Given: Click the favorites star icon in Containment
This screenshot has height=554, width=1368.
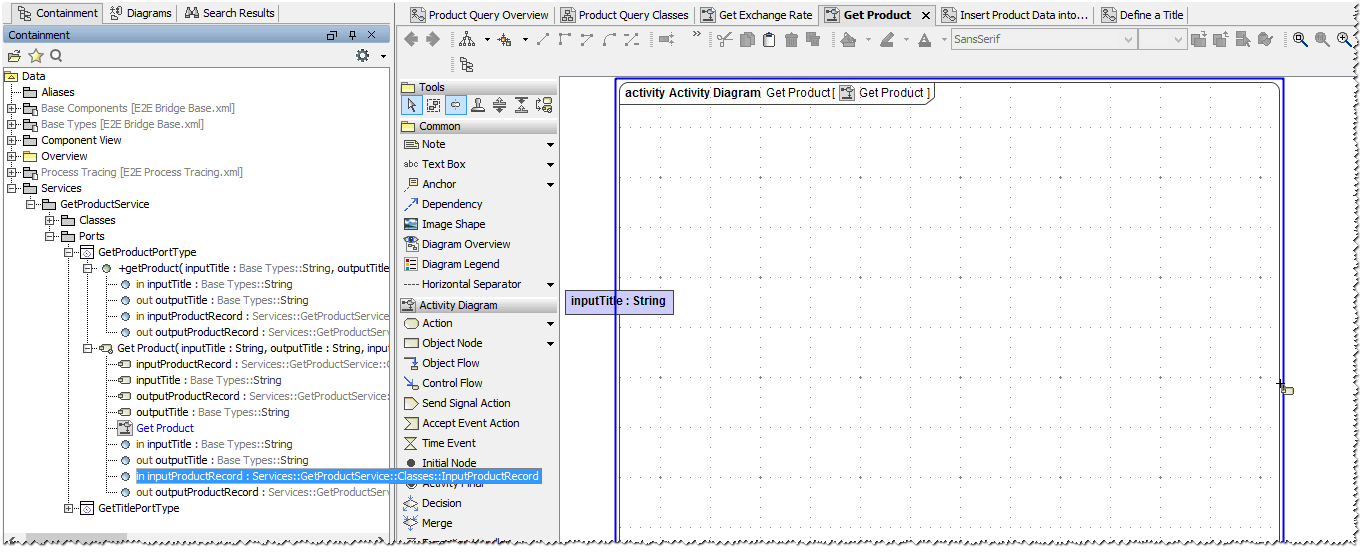Looking at the screenshot, I should [x=36, y=56].
